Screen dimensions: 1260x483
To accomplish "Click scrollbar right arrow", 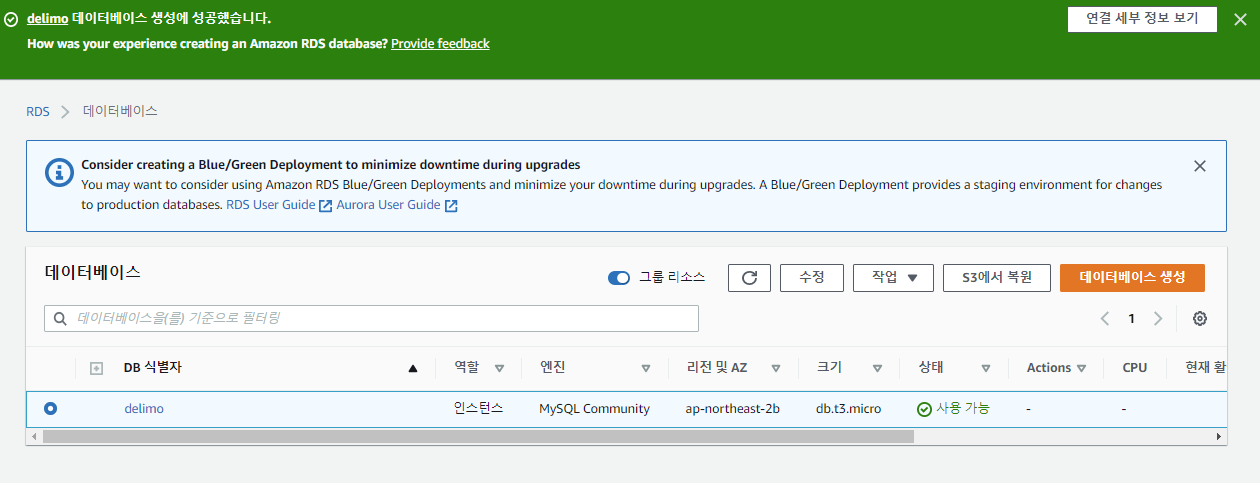I will coord(1219,437).
